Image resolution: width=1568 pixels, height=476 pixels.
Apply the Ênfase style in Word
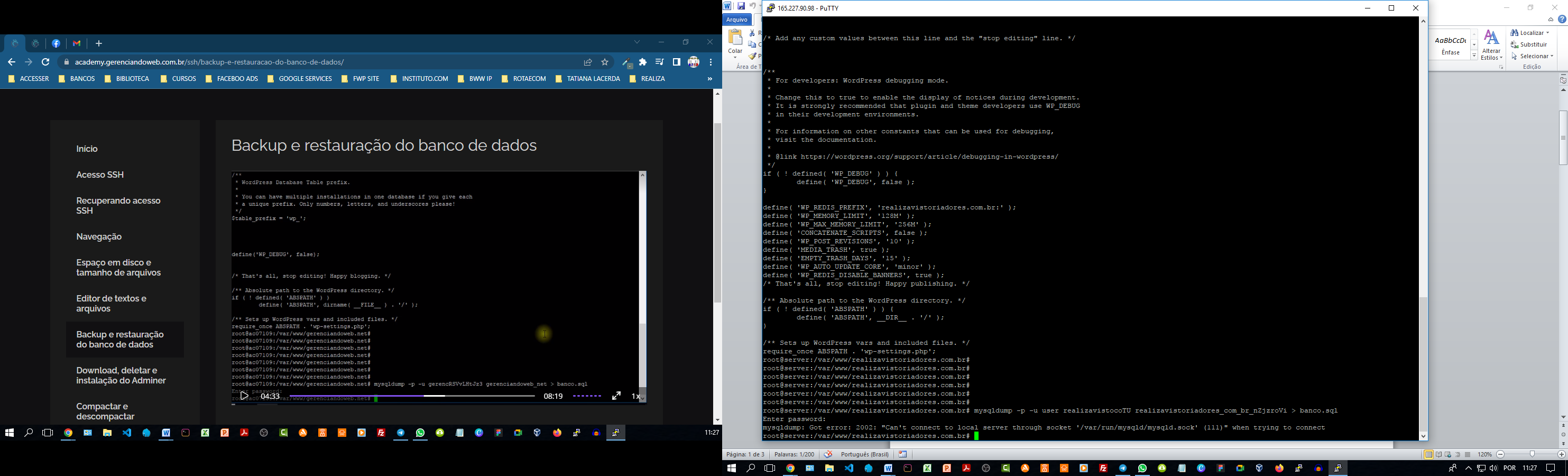coord(1451,44)
